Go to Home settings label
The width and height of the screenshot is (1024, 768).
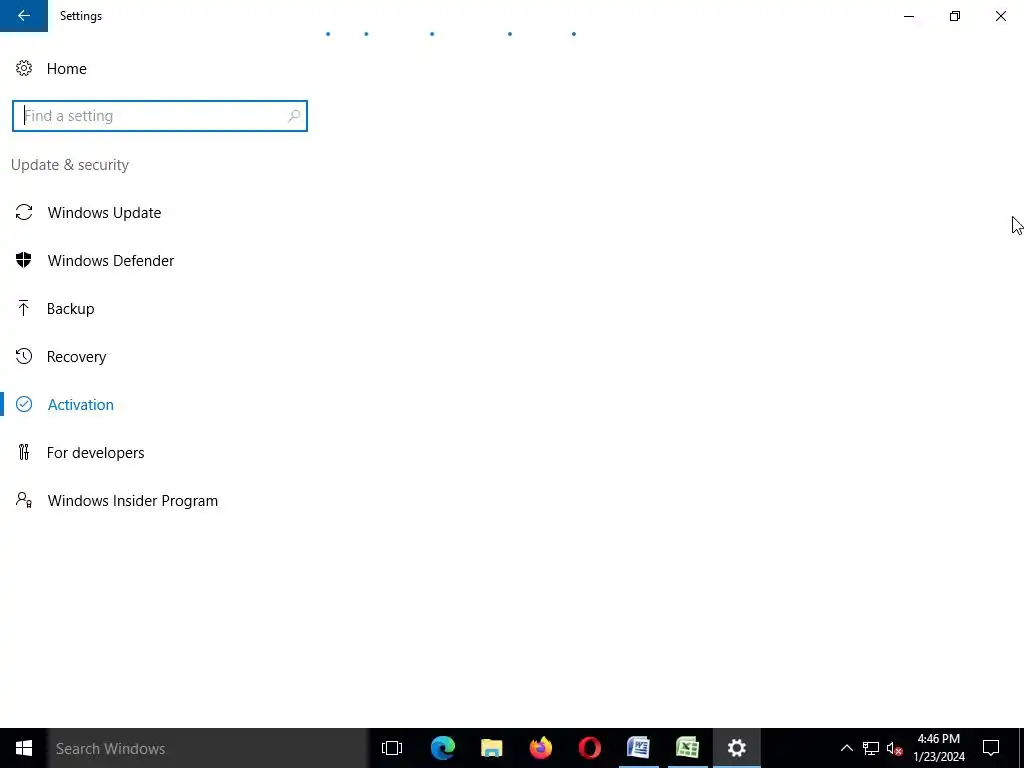point(67,69)
